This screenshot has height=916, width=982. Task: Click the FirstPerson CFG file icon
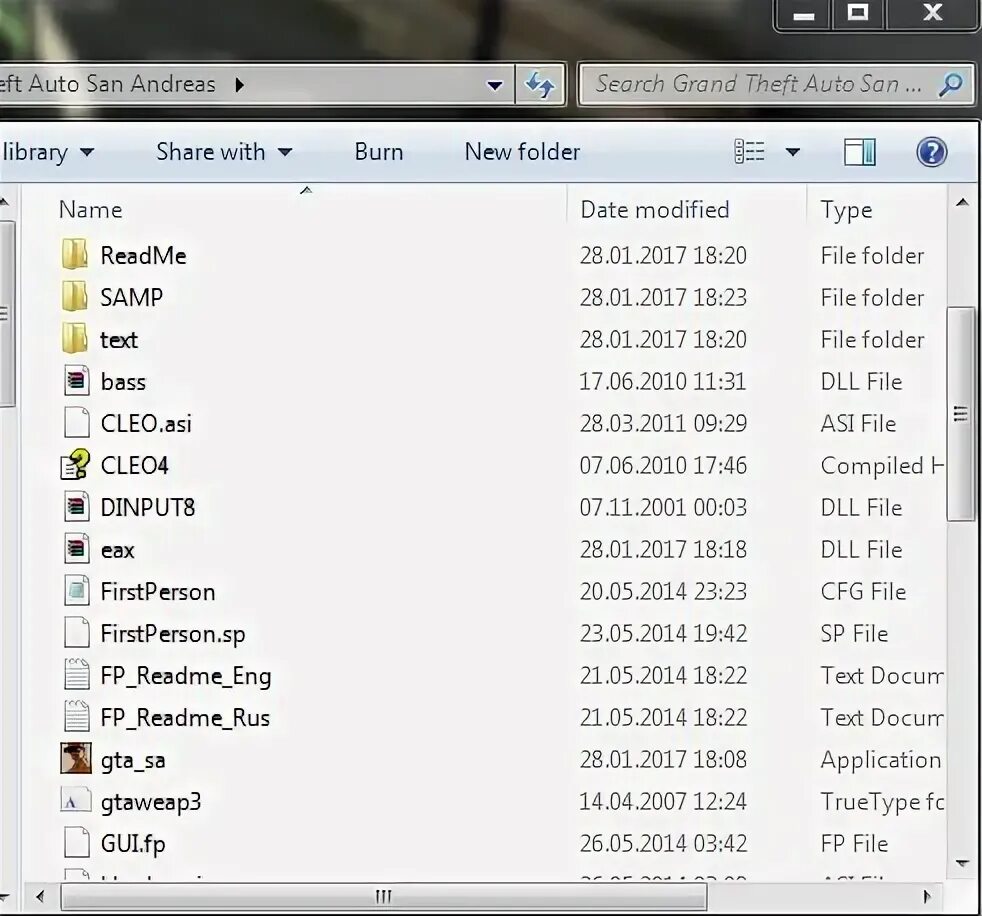76,590
